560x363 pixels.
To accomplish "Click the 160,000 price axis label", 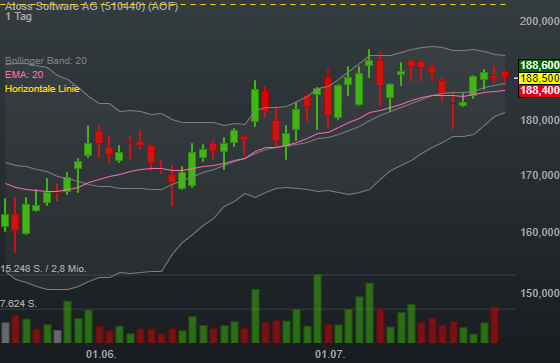I will click(x=540, y=232).
